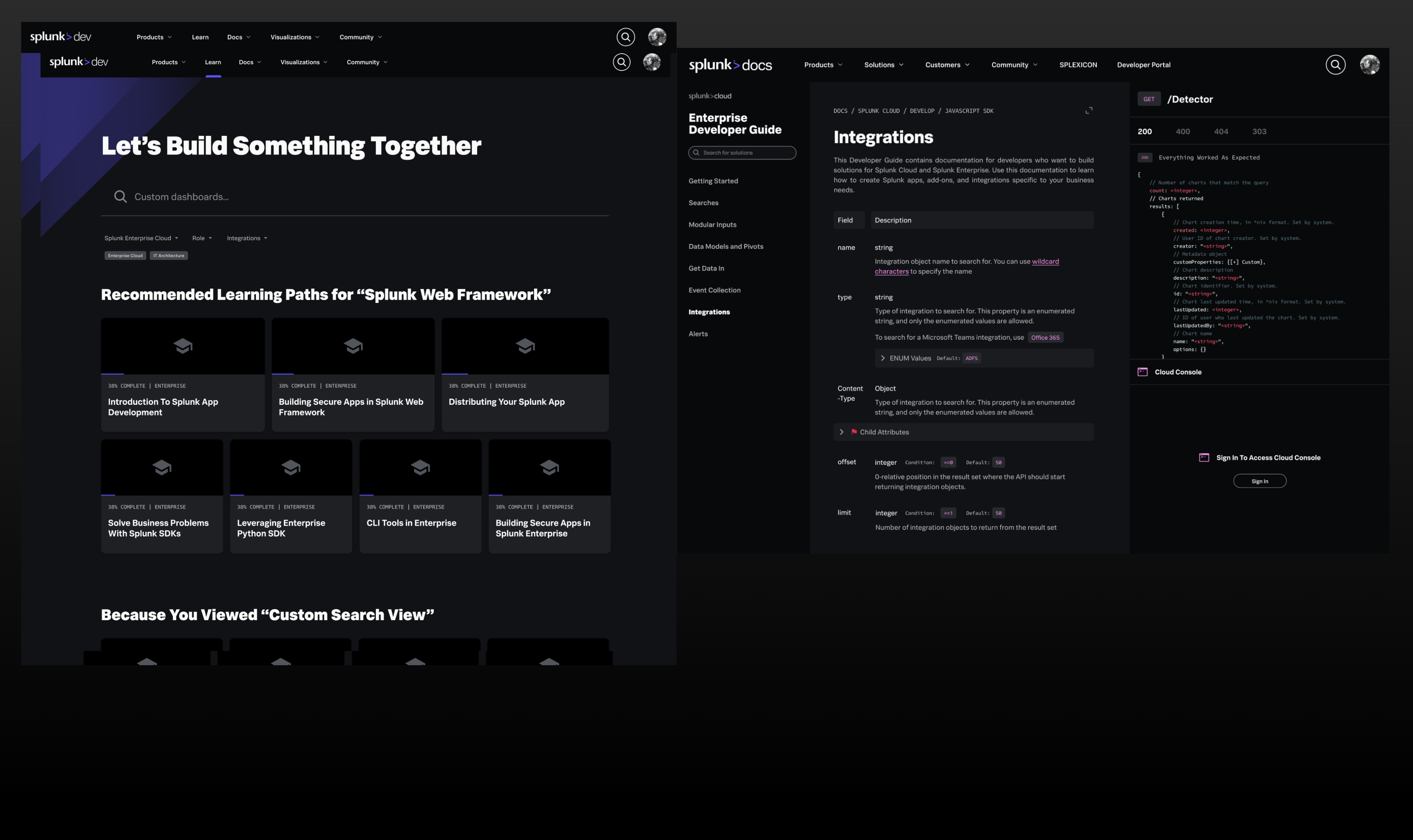Remove the IT Architecture filter tag
Screen dimensions: 1413x840
click(x=169, y=255)
